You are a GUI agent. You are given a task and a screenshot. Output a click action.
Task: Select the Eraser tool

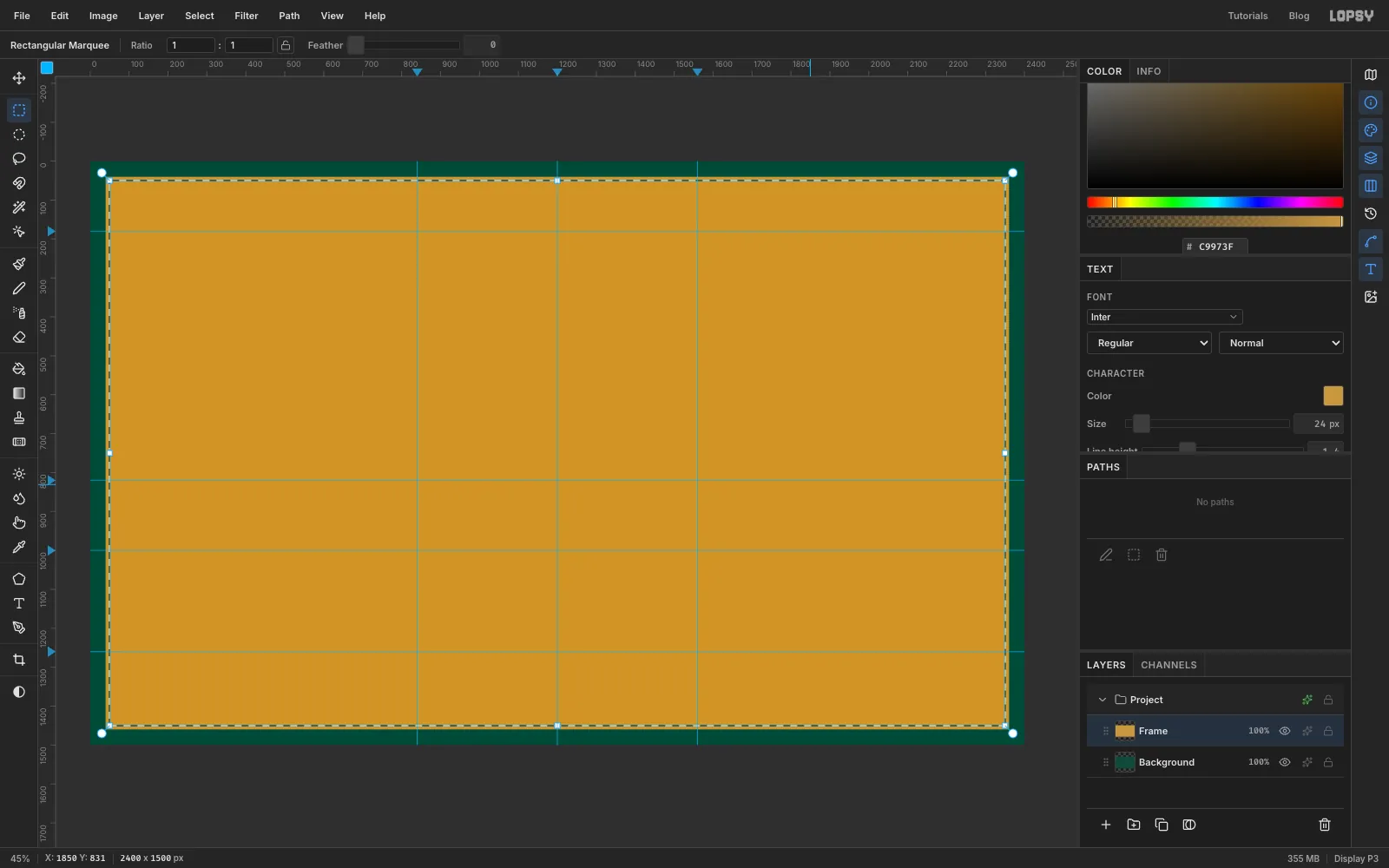pos(19,337)
